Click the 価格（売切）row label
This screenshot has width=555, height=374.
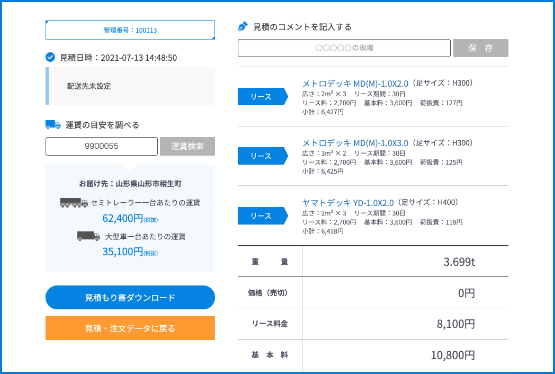tap(268, 293)
